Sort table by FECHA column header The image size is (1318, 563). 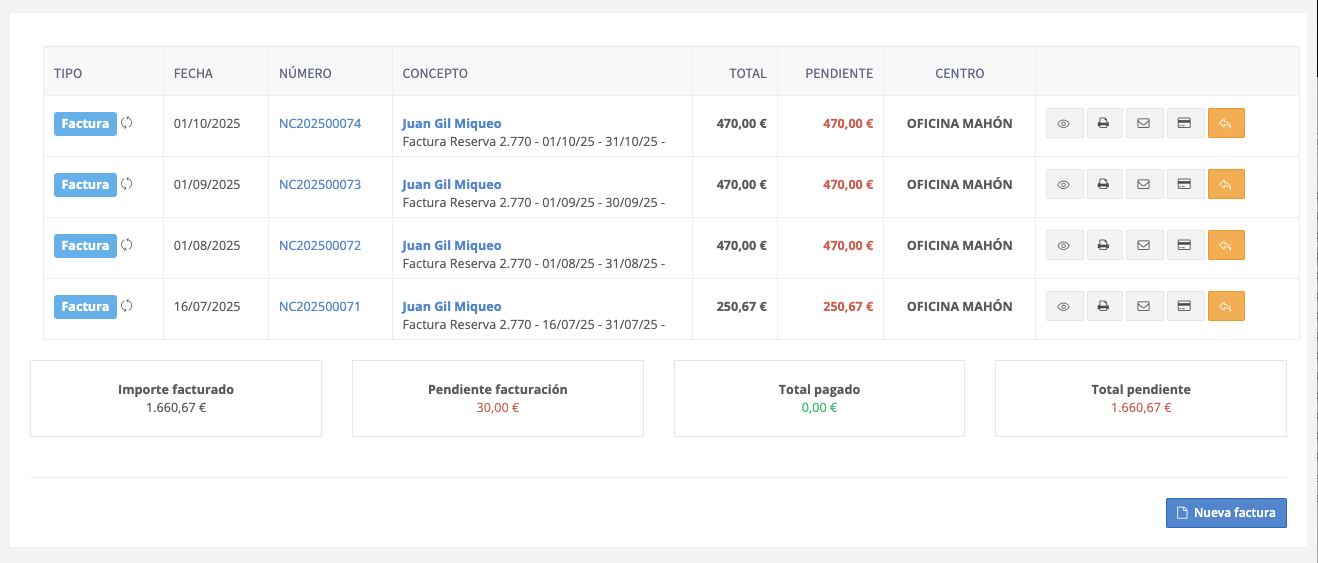coord(193,73)
